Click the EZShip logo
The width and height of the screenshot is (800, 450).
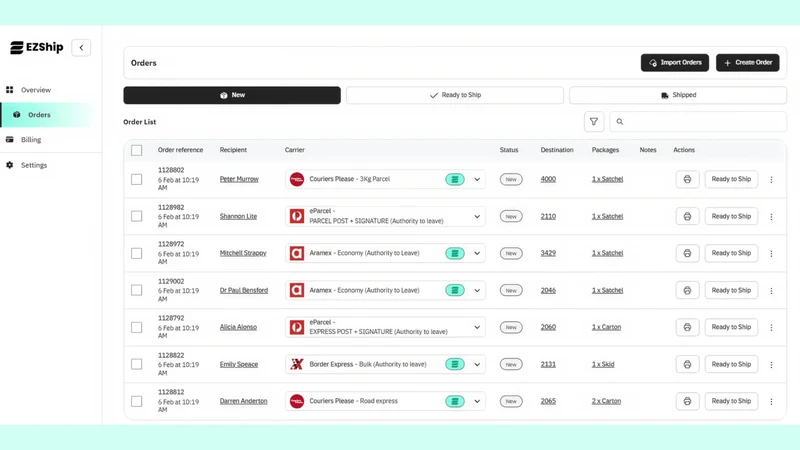pyautogui.click(x=37, y=47)
